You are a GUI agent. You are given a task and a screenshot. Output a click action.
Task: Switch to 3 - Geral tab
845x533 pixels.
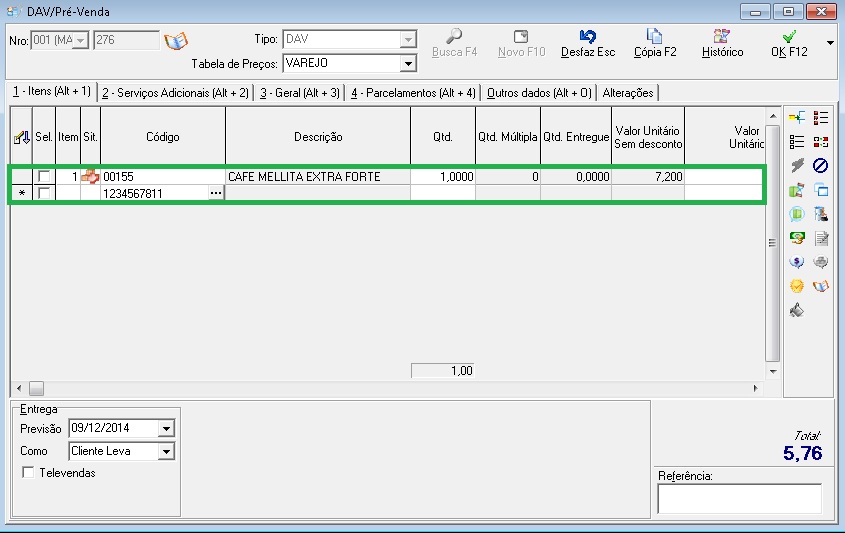click(x=300, y=93)
